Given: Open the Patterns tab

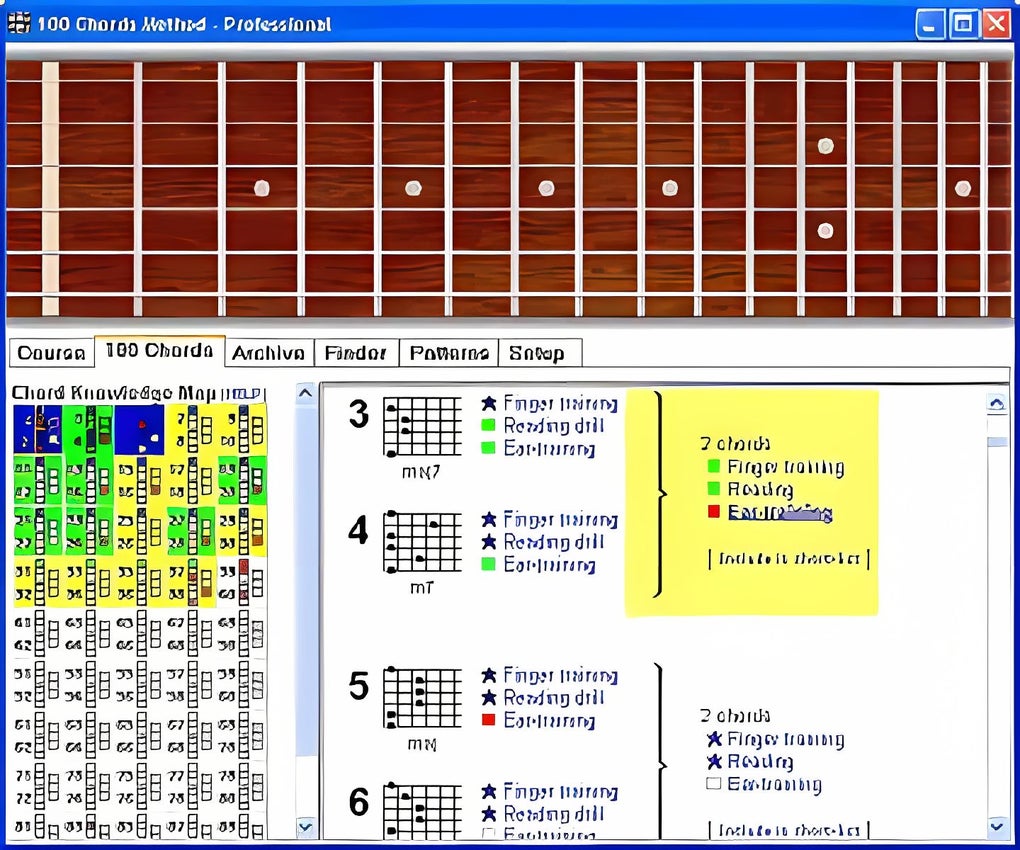Looking at the screenshot, I should point(448,352).
